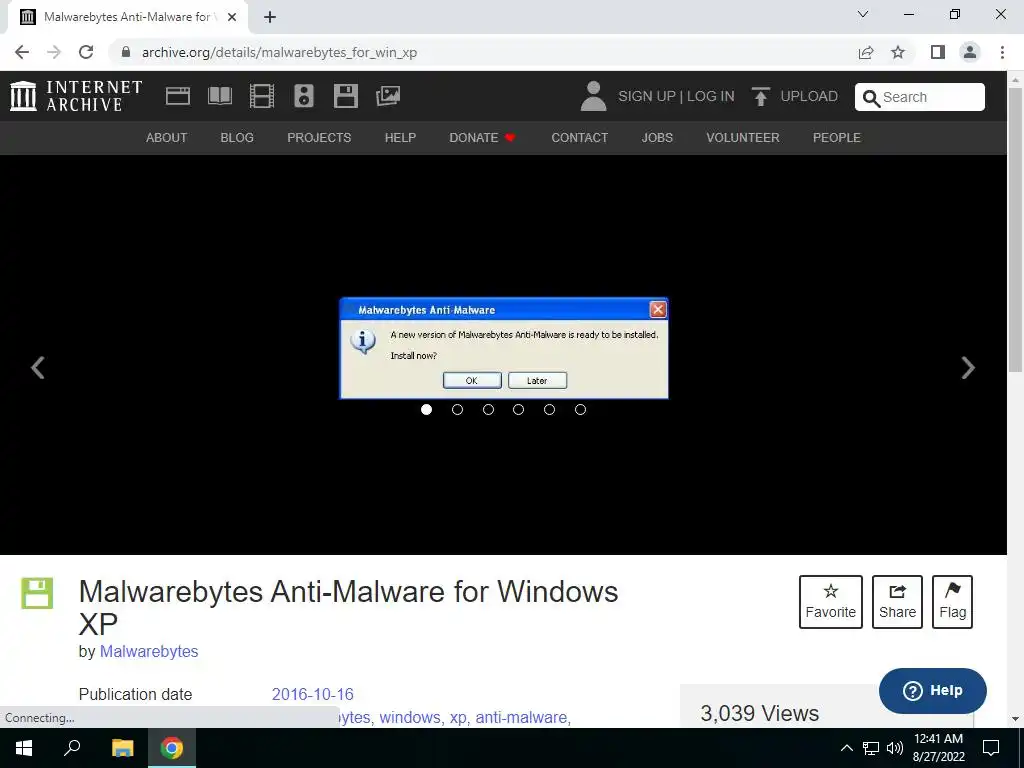Click the green software floppy icon beside title
1024x768 pixels.
pyautogui.click(x=37, y=593)
